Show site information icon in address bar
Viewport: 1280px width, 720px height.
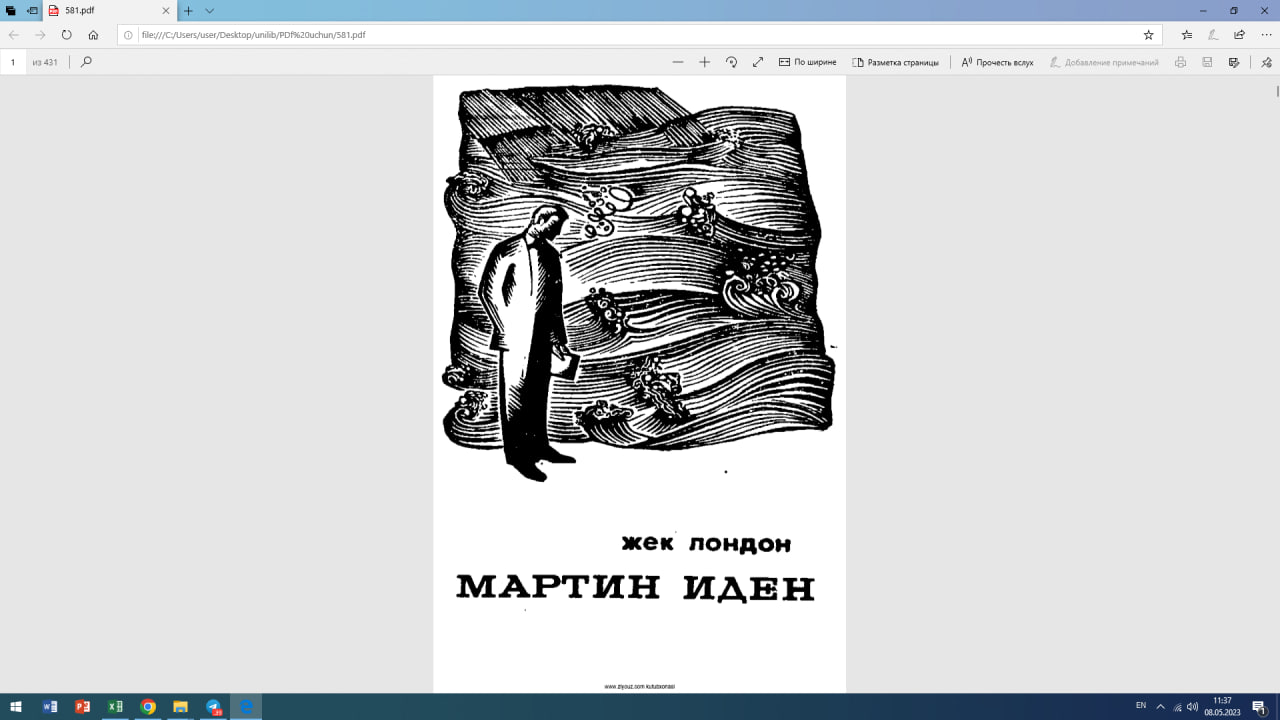(128, 34)
